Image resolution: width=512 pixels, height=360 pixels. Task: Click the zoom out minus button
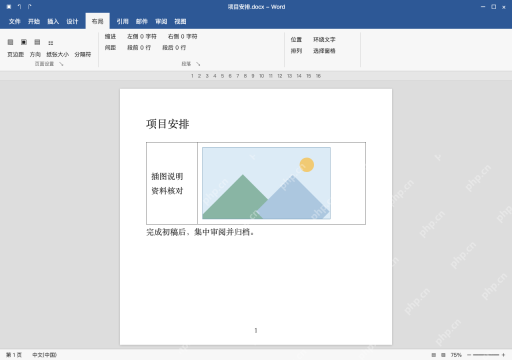469,355
